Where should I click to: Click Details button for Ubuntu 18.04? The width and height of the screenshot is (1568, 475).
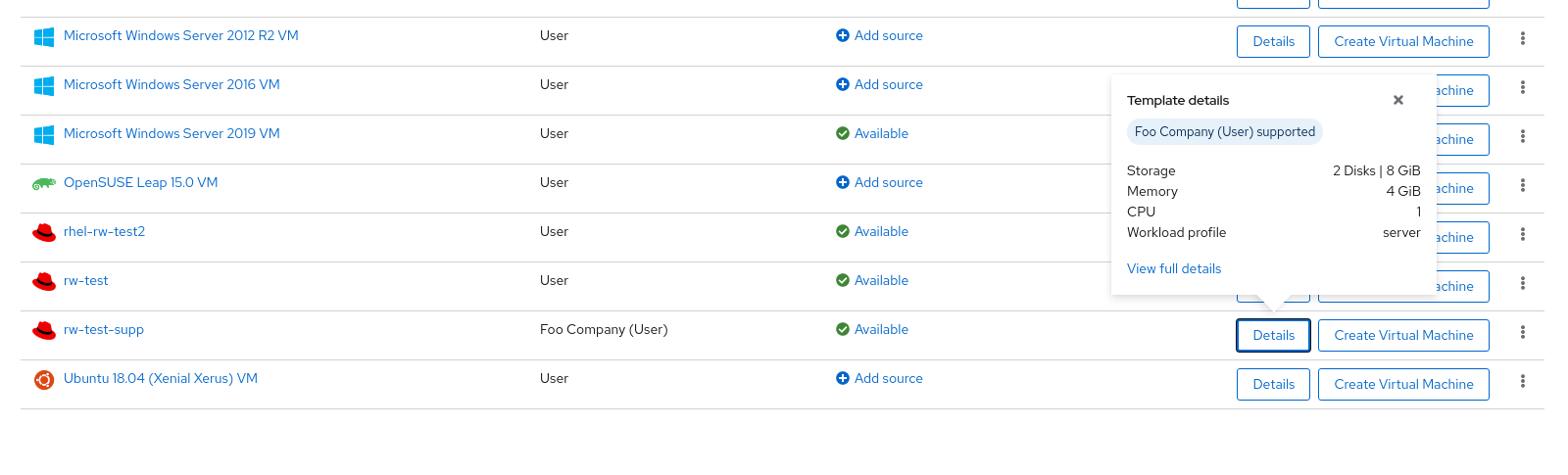1274,384
